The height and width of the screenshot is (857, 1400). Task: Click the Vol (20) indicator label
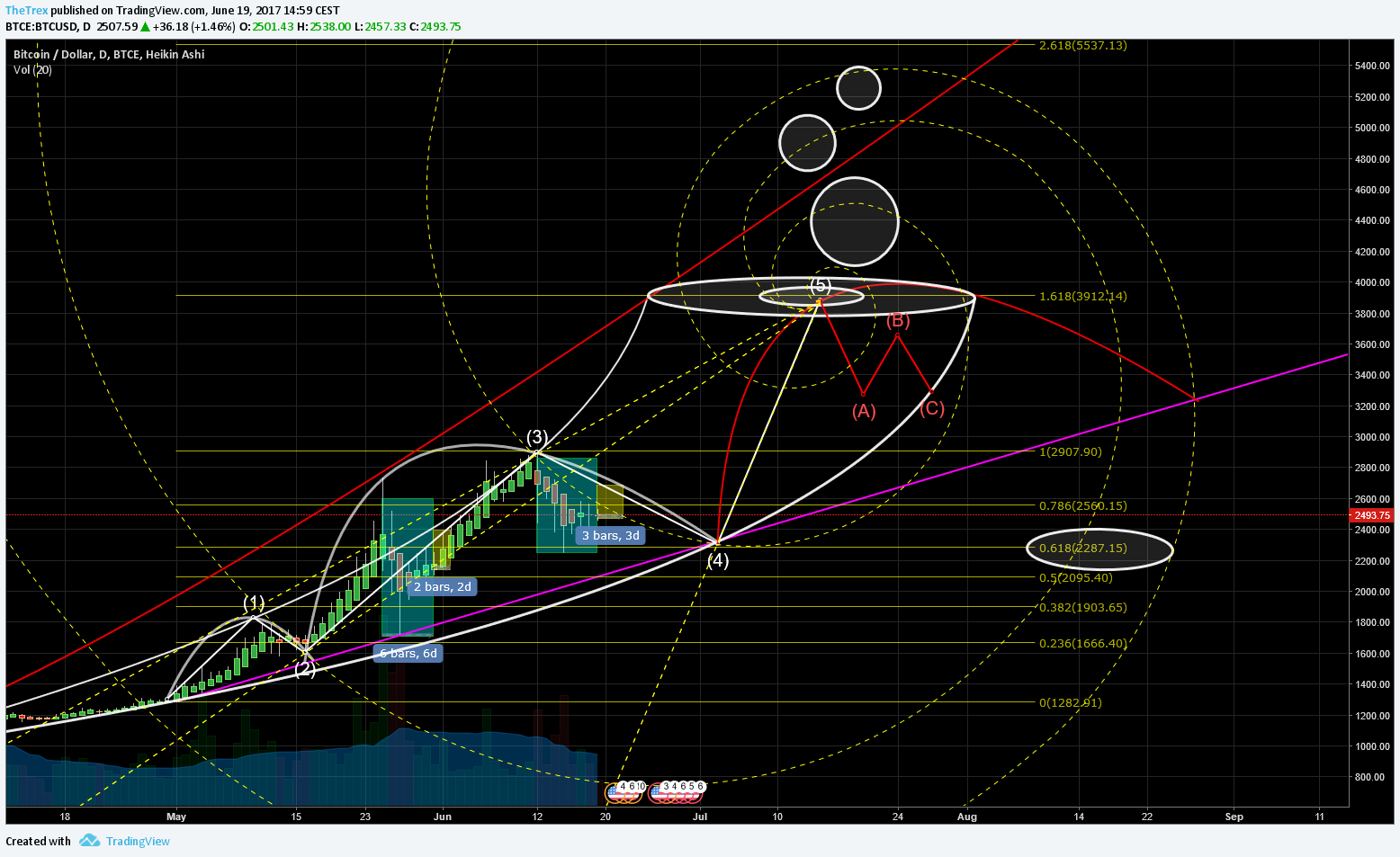pos(32,70)
